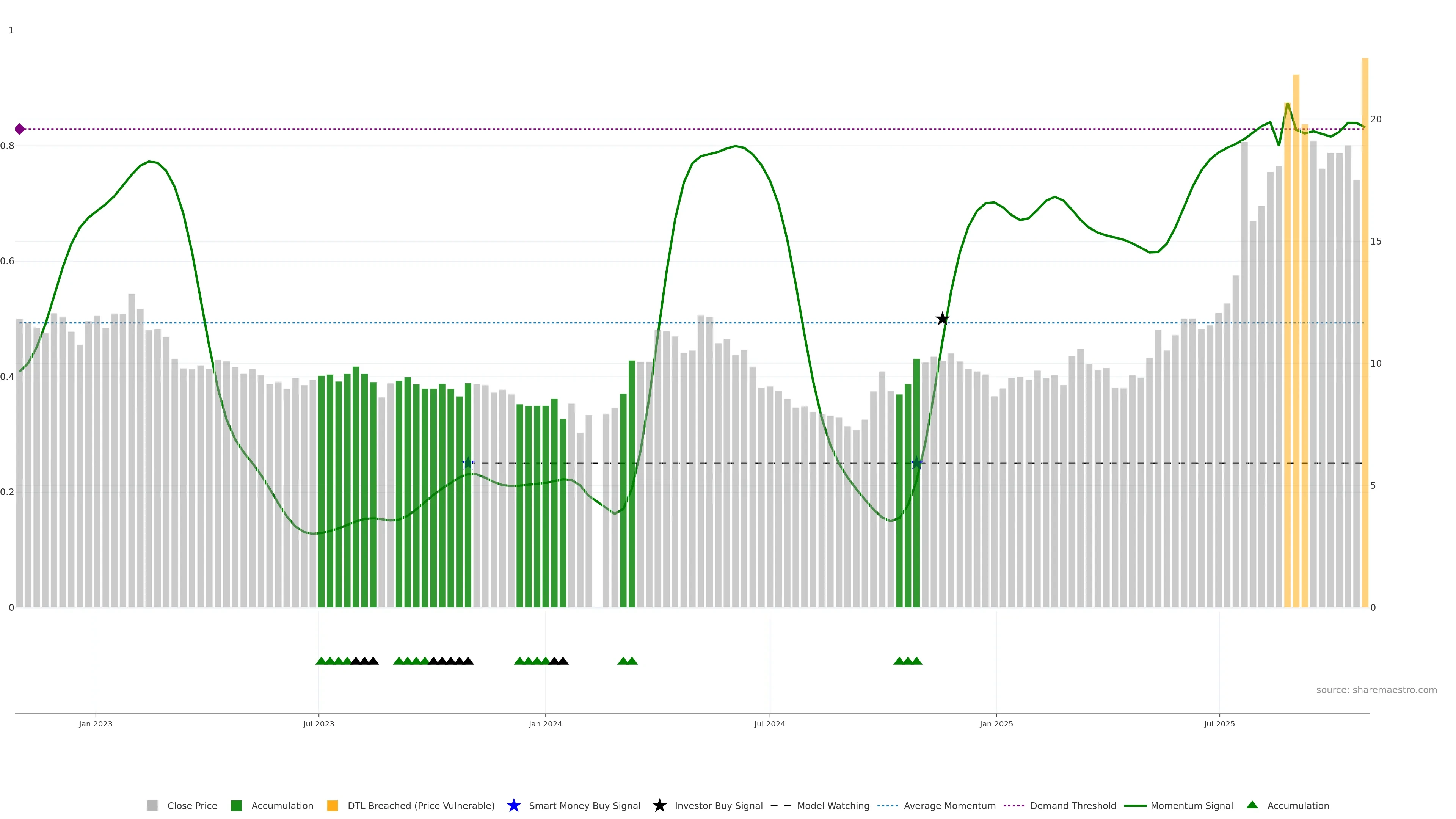
Task: Click the green triangles near March 2024
Action: click(x=628, y=661)
